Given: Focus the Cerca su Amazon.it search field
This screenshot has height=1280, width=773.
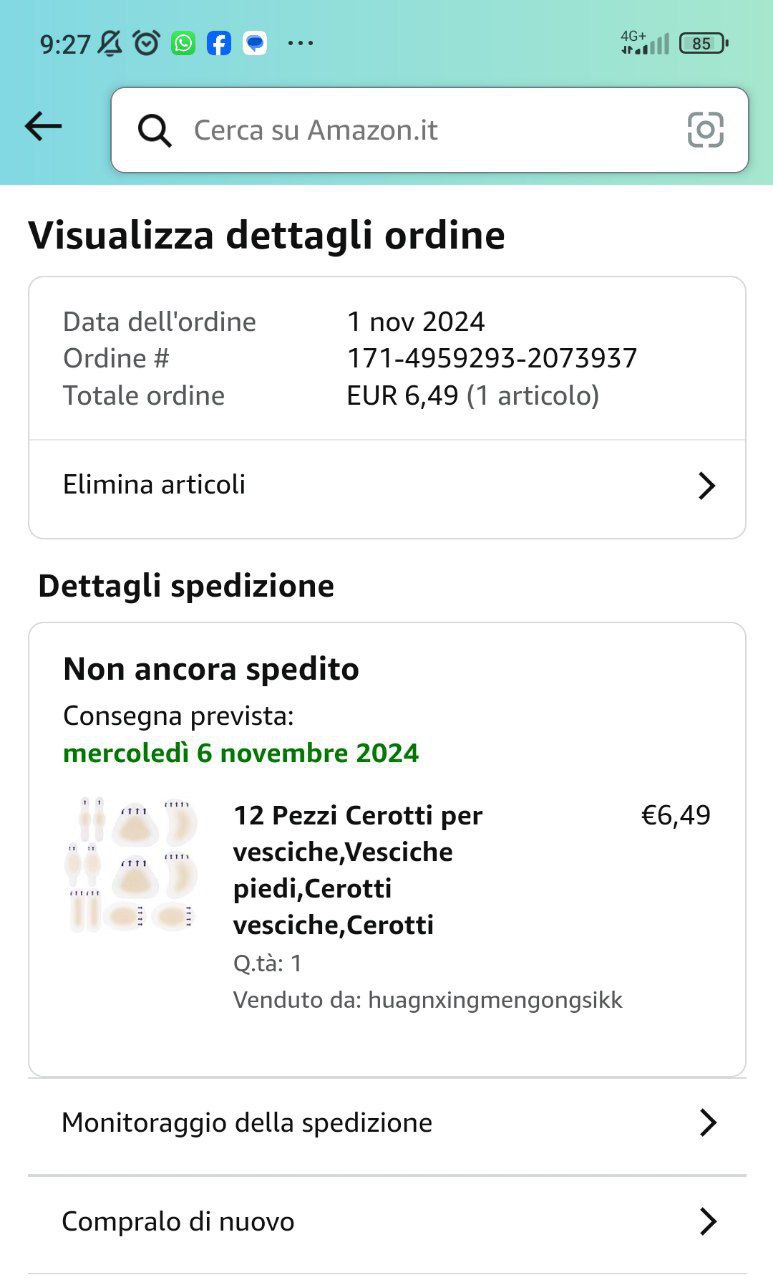Looking at the screenshot, I should point(420,130).
